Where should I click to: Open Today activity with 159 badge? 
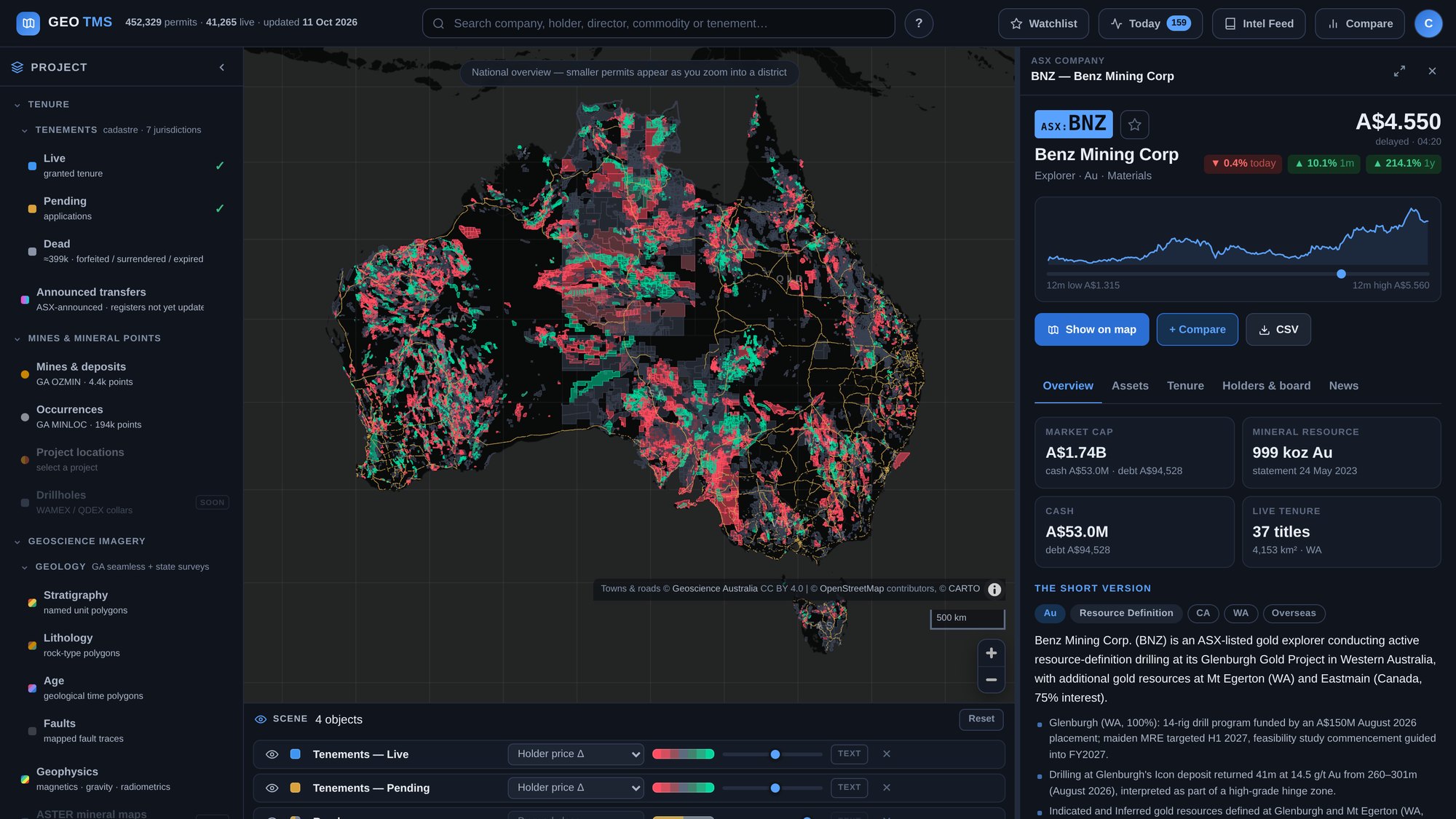(x=1150, y=23)
